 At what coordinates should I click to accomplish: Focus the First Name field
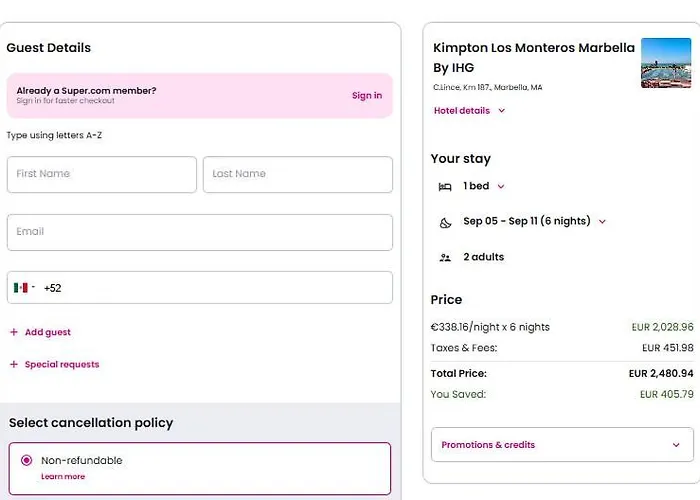tap(102, 175)
